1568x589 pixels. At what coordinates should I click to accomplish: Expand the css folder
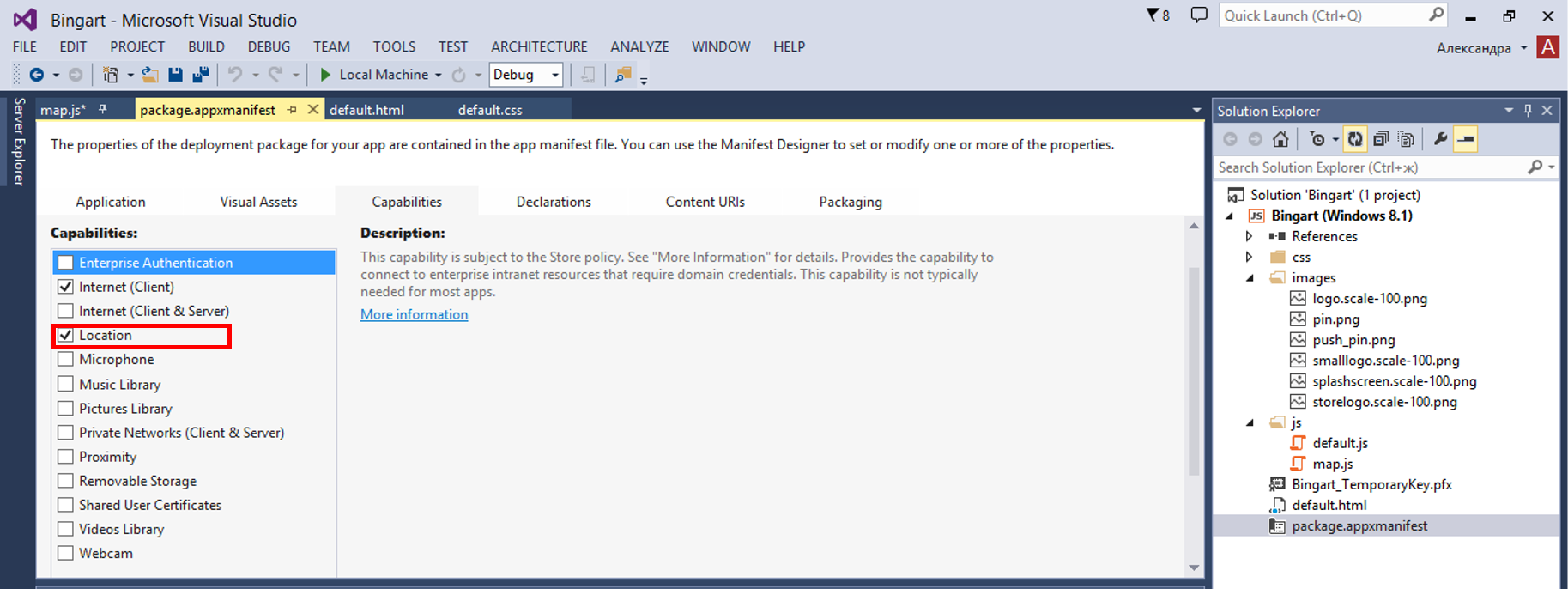(x=1250, y=257)
